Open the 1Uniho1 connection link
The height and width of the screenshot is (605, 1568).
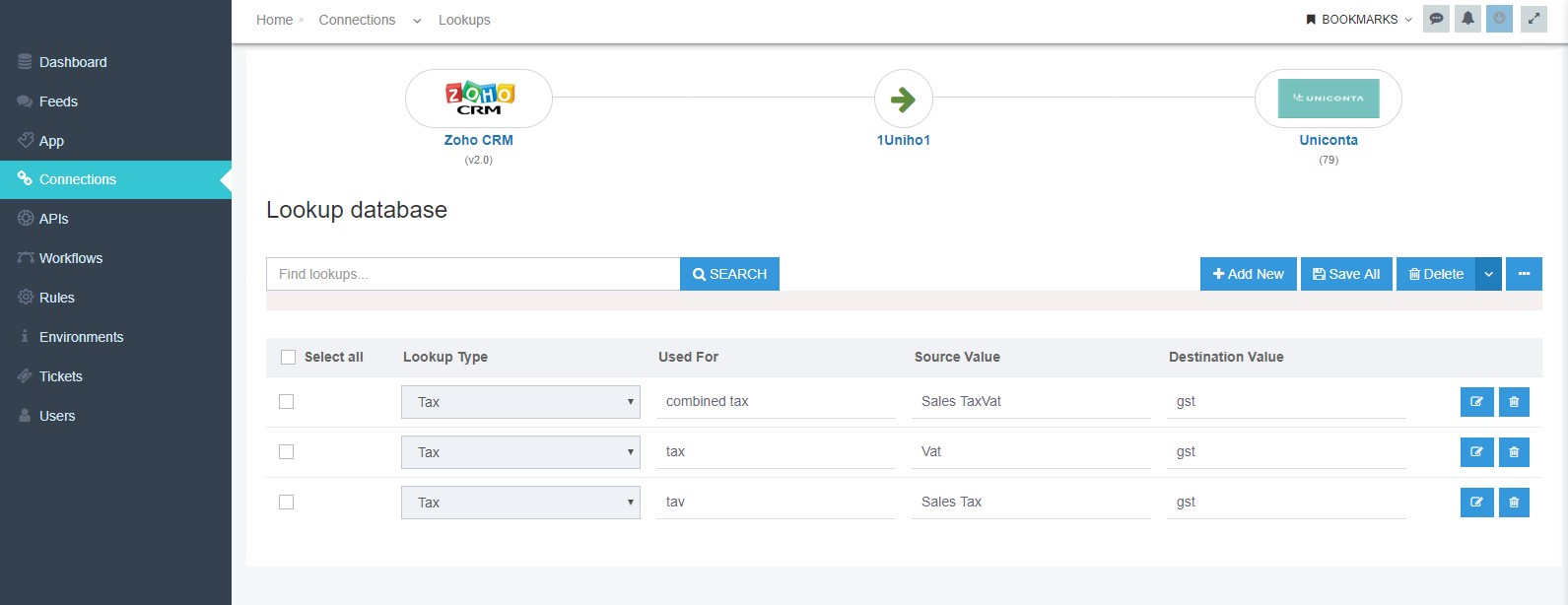904,140
